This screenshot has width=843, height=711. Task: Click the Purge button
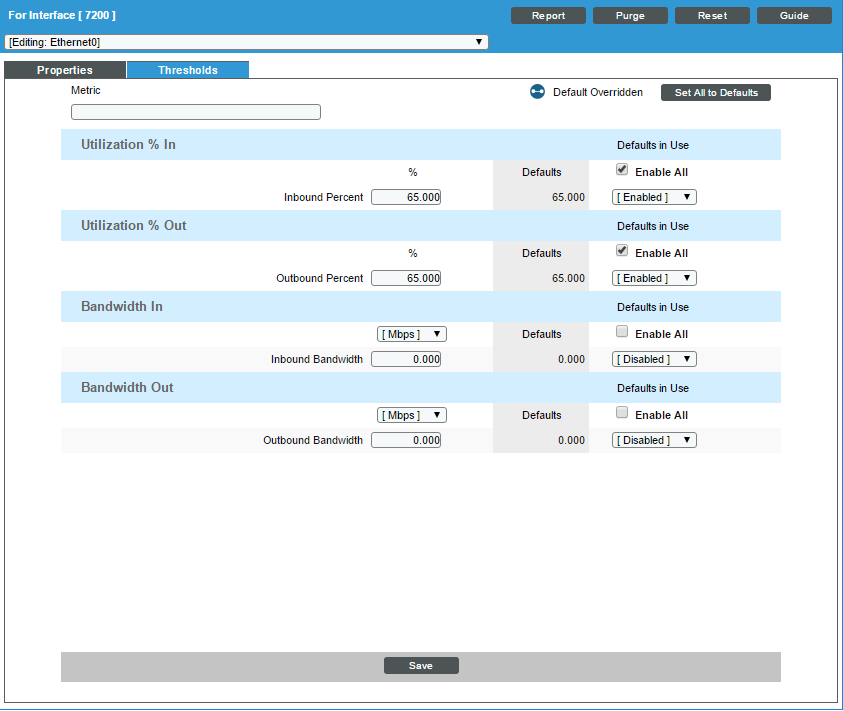click(630, 15)
